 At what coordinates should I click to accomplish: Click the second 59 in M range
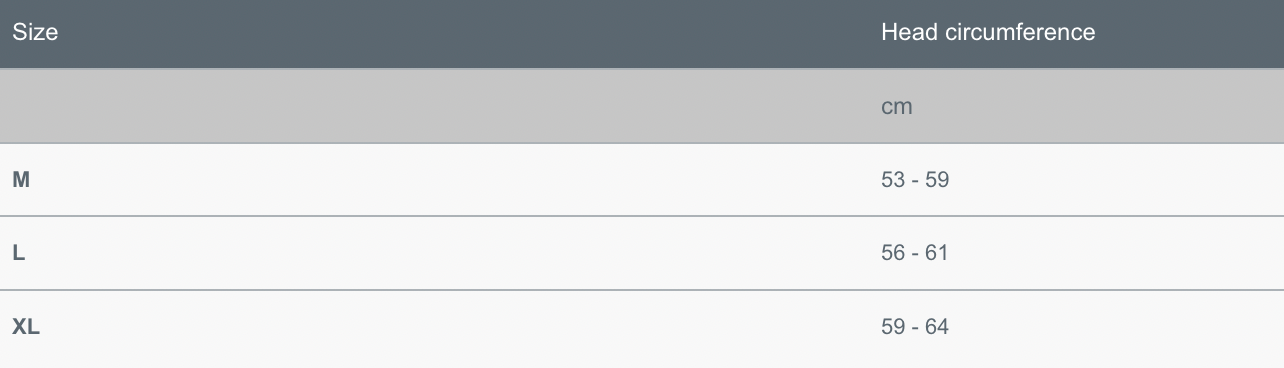pyautogui.click(x=937, y=180)
